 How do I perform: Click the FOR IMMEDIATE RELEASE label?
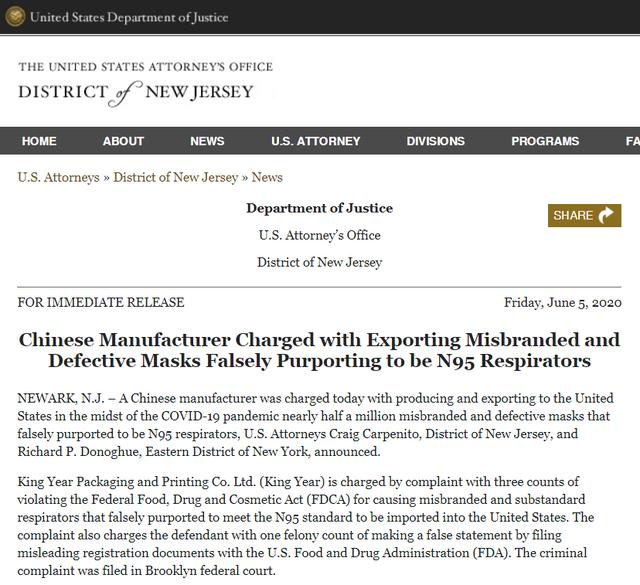101,302
